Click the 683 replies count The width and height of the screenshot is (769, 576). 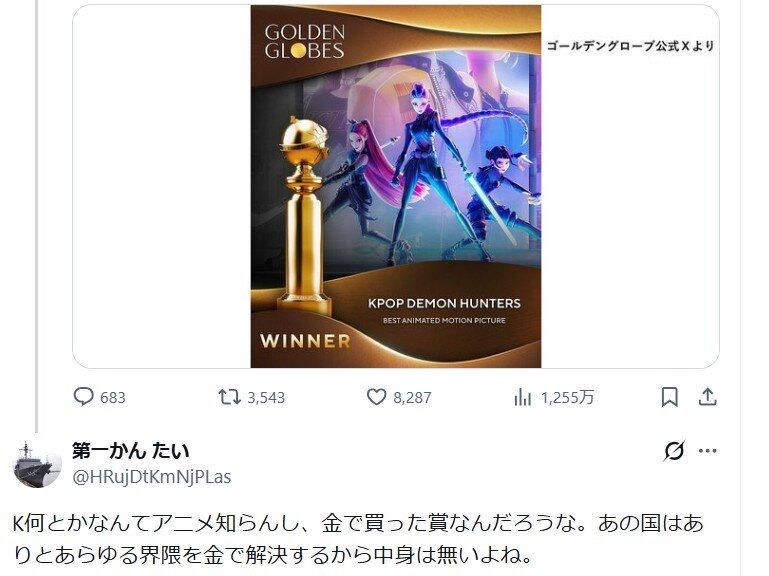point(113,397)
